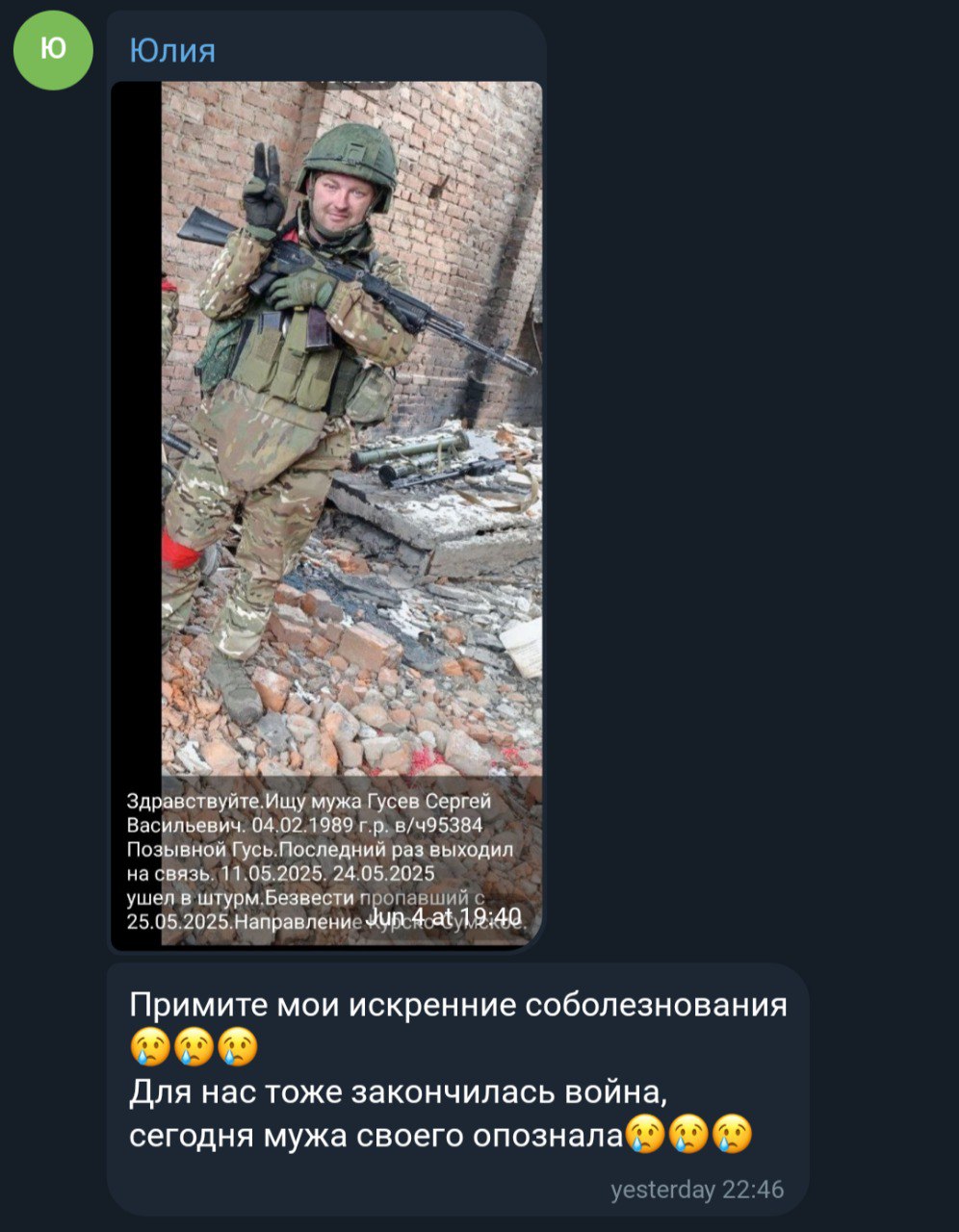This screenshot has height=1232, width=959.
Task: Click the empty chat background beside the photo bubble
Action: tap(751, 481)
